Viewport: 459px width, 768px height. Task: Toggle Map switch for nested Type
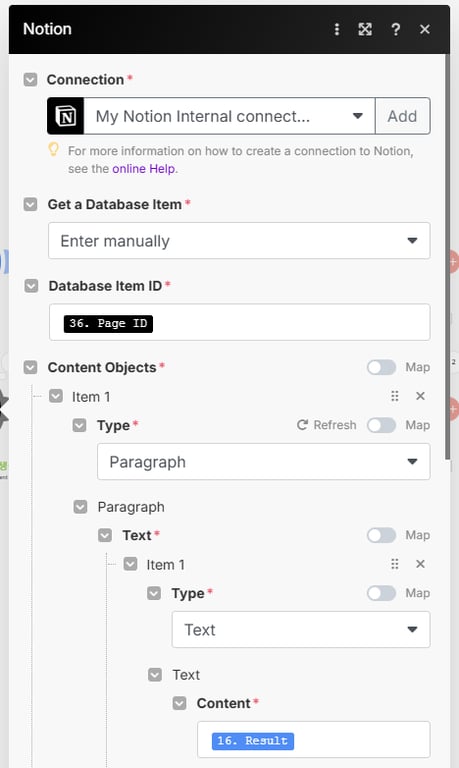381,593
